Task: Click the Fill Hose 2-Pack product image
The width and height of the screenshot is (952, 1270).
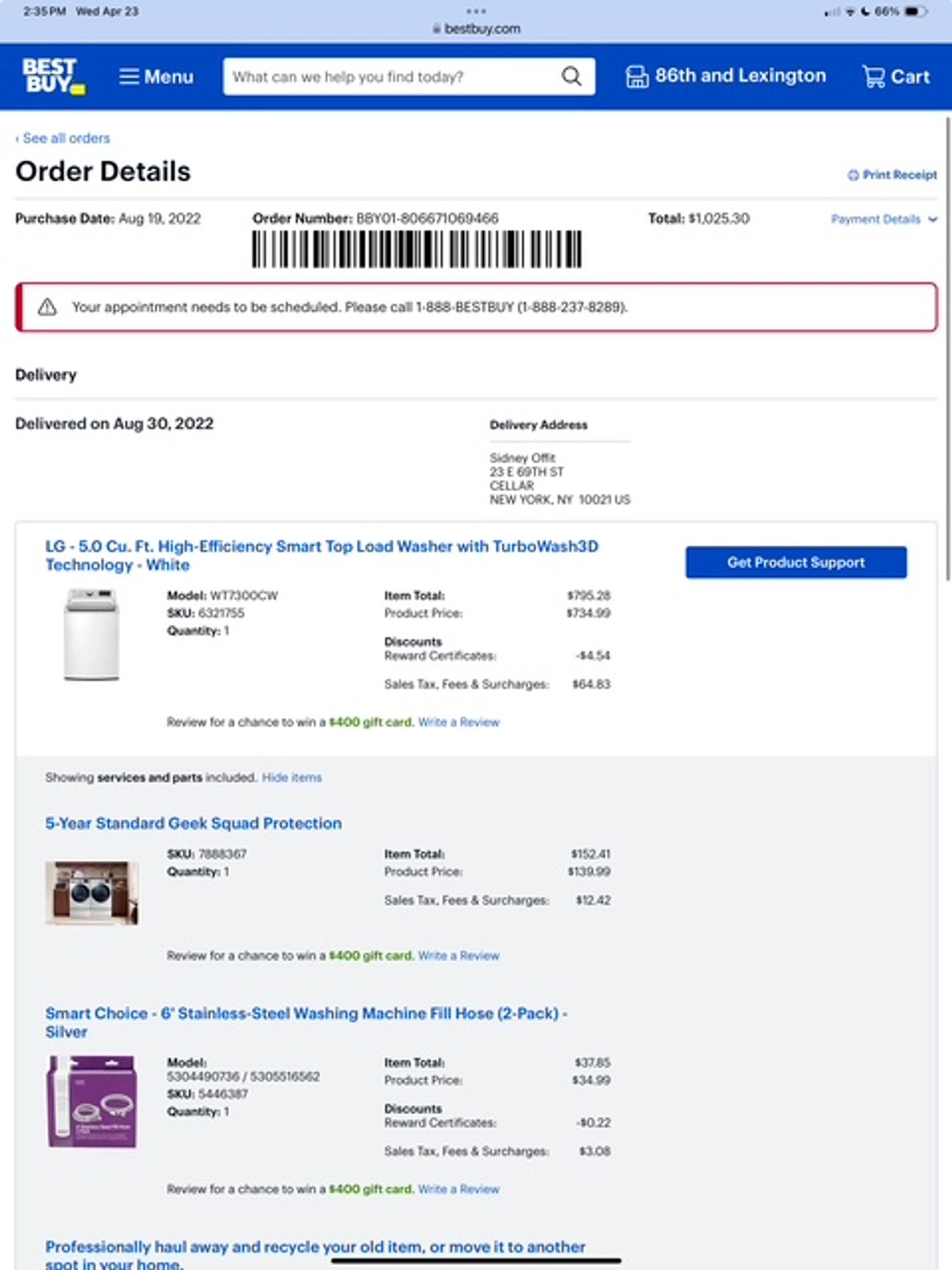Action: pos(92,1101)
